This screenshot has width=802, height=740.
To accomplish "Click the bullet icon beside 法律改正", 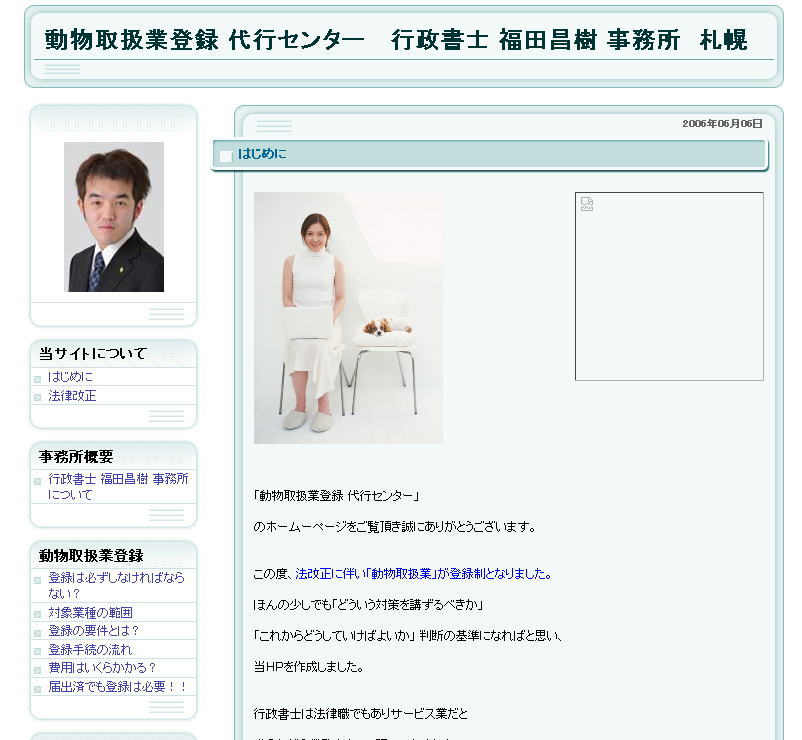I will pos(37,397).
